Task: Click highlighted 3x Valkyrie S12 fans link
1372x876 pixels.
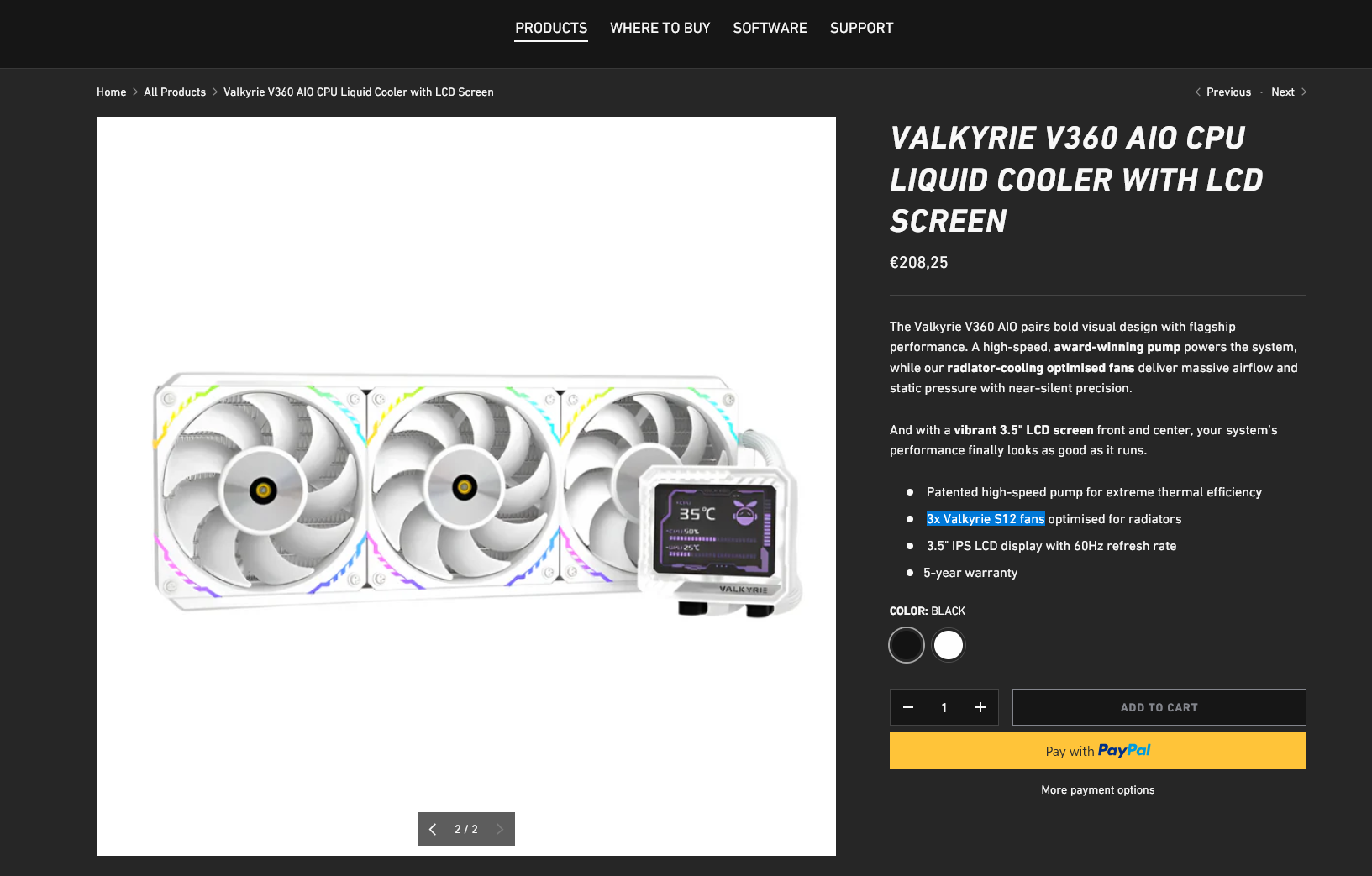Action: pos(986,519)
